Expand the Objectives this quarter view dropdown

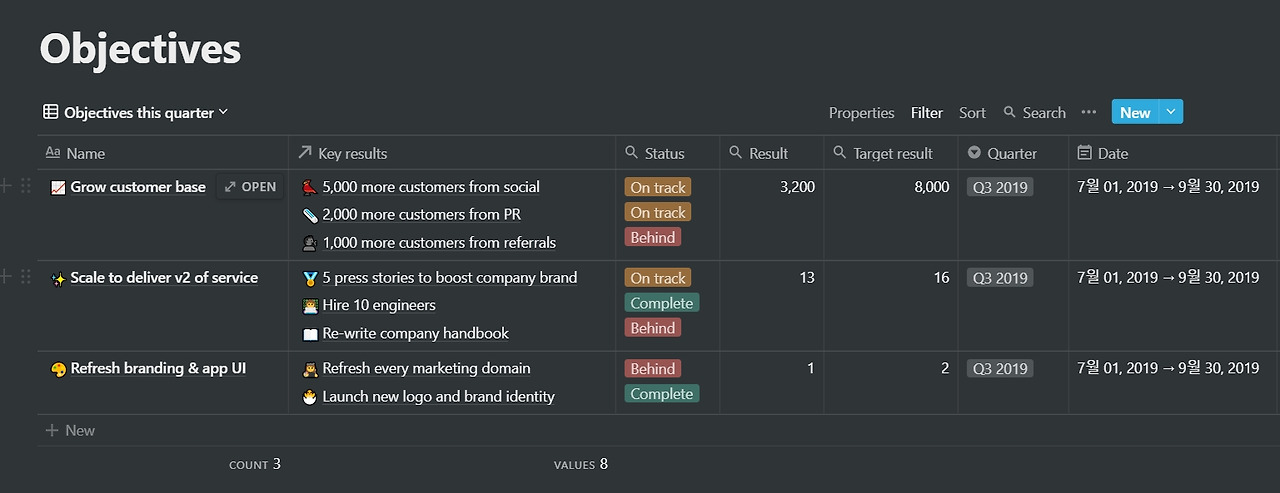coord(223,112)
